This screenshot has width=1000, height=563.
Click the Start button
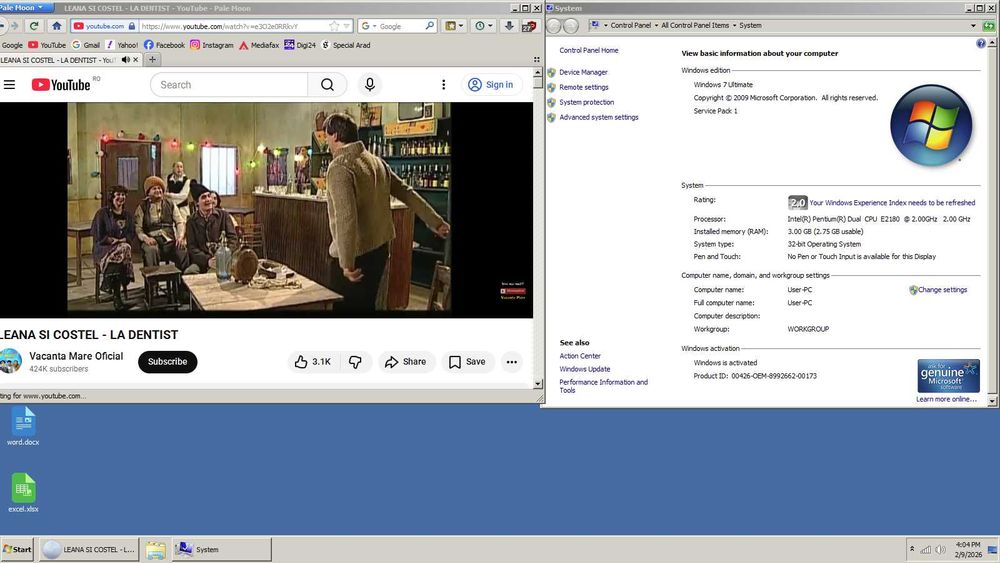click(x=17, y=549)
